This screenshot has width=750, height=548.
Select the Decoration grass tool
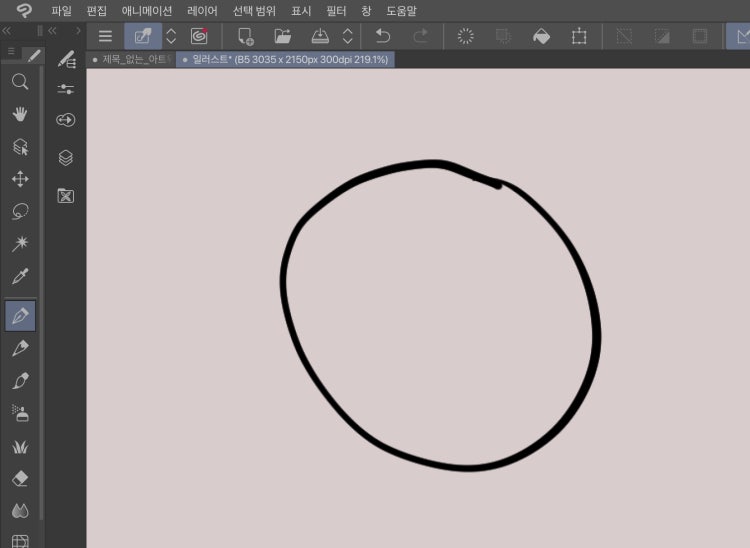[x=20, y=447]
